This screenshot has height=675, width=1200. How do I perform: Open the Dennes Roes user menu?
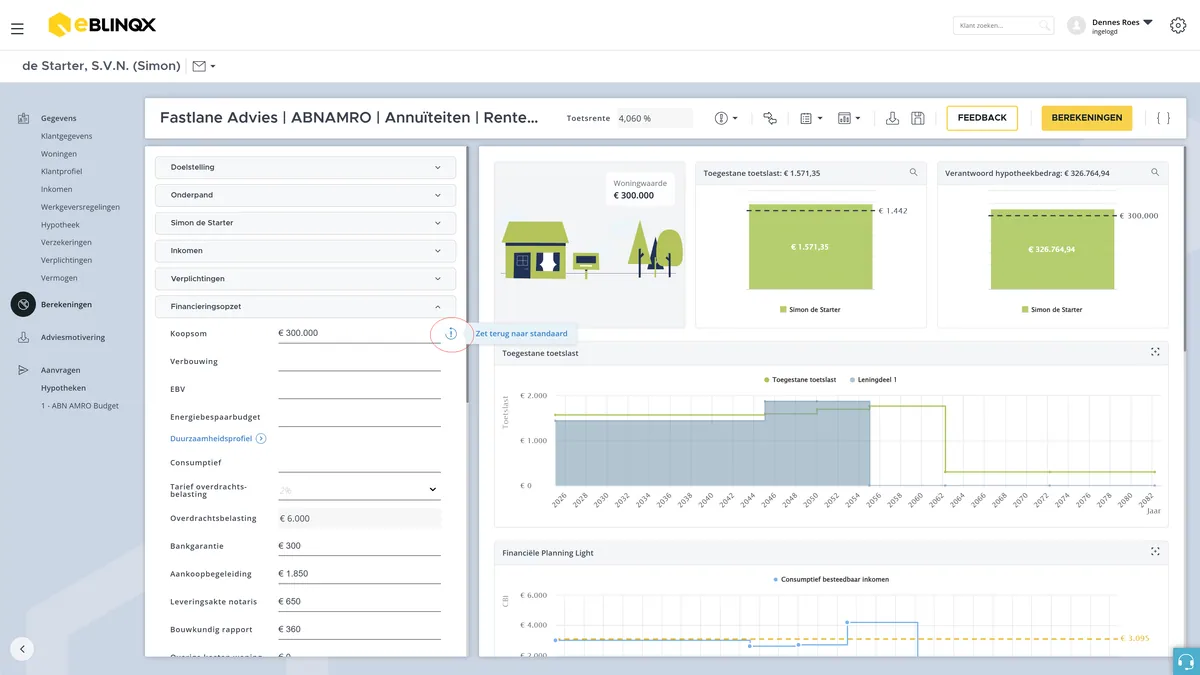(x=1122, y=25)
